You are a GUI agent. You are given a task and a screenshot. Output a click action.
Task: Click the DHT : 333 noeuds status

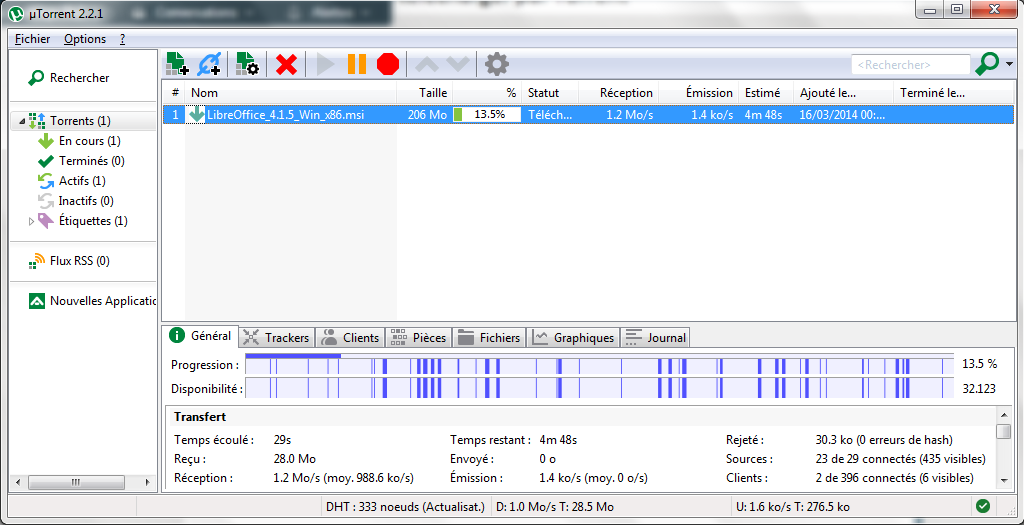click(405, 507)
